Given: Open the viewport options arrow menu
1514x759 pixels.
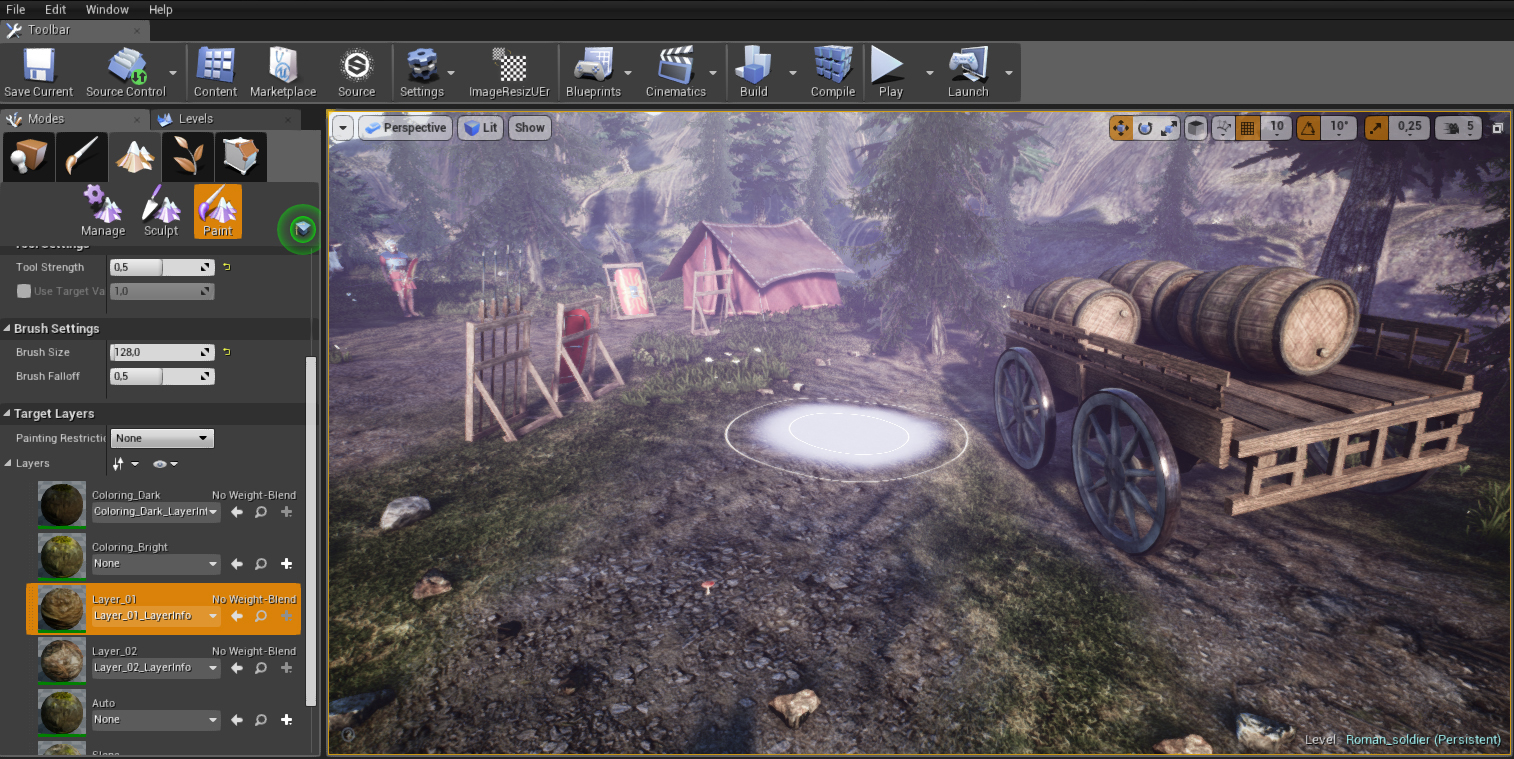Looking at the screenshot, I should (x=344, y=128).
